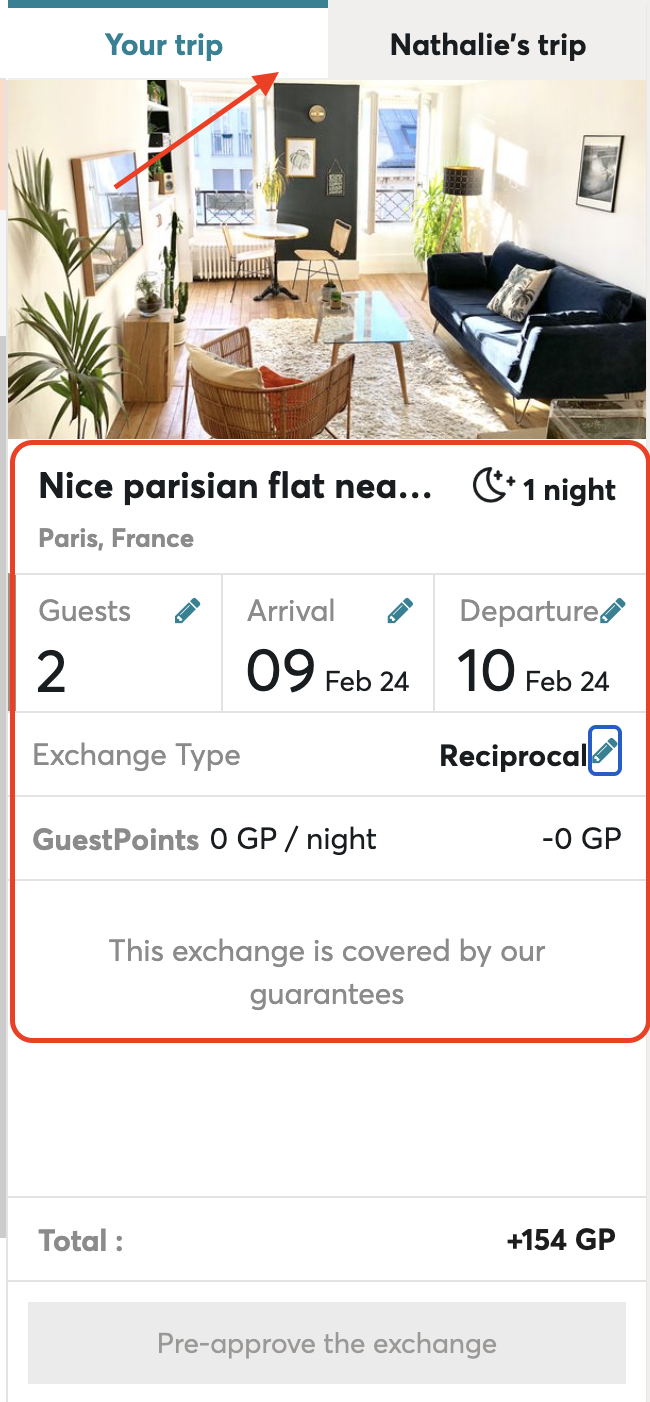Click the Arrival date pencil icon
The height and width of the screenshot is (1402, 650).
[400, 611]
